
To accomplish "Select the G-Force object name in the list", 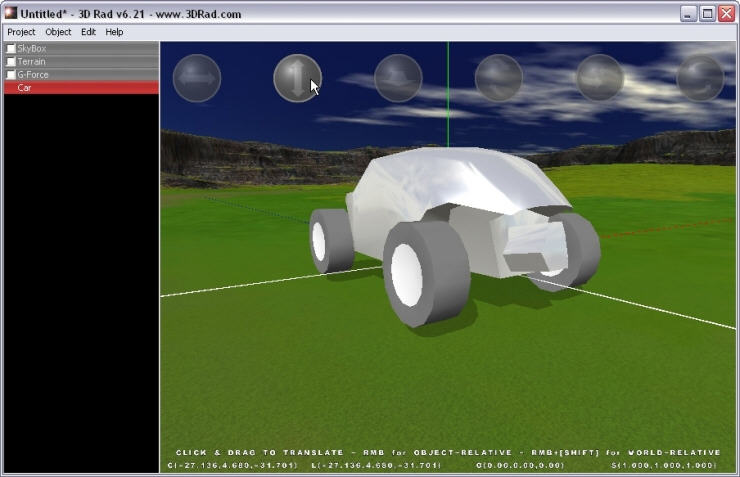I will (x=33, y=74).
